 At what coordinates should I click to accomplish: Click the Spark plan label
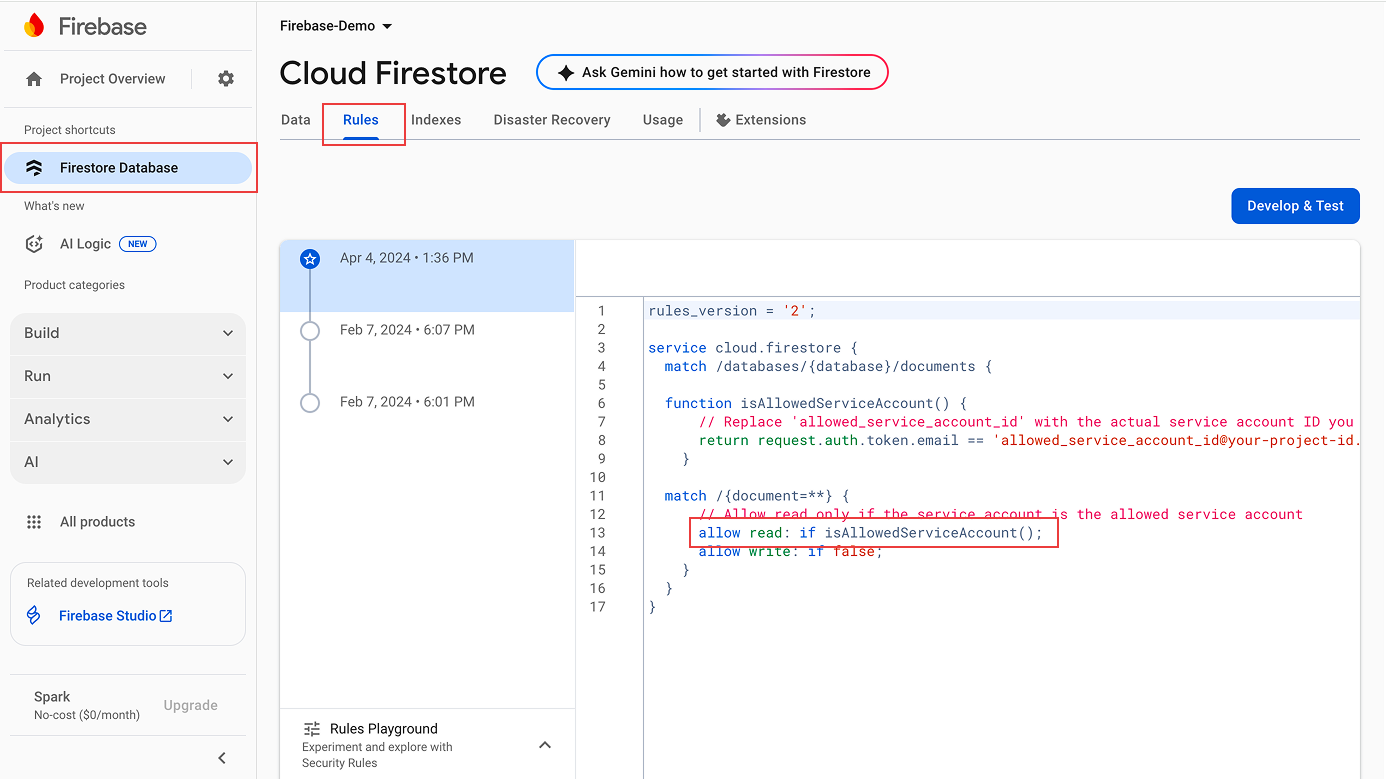tap(52, 697)
